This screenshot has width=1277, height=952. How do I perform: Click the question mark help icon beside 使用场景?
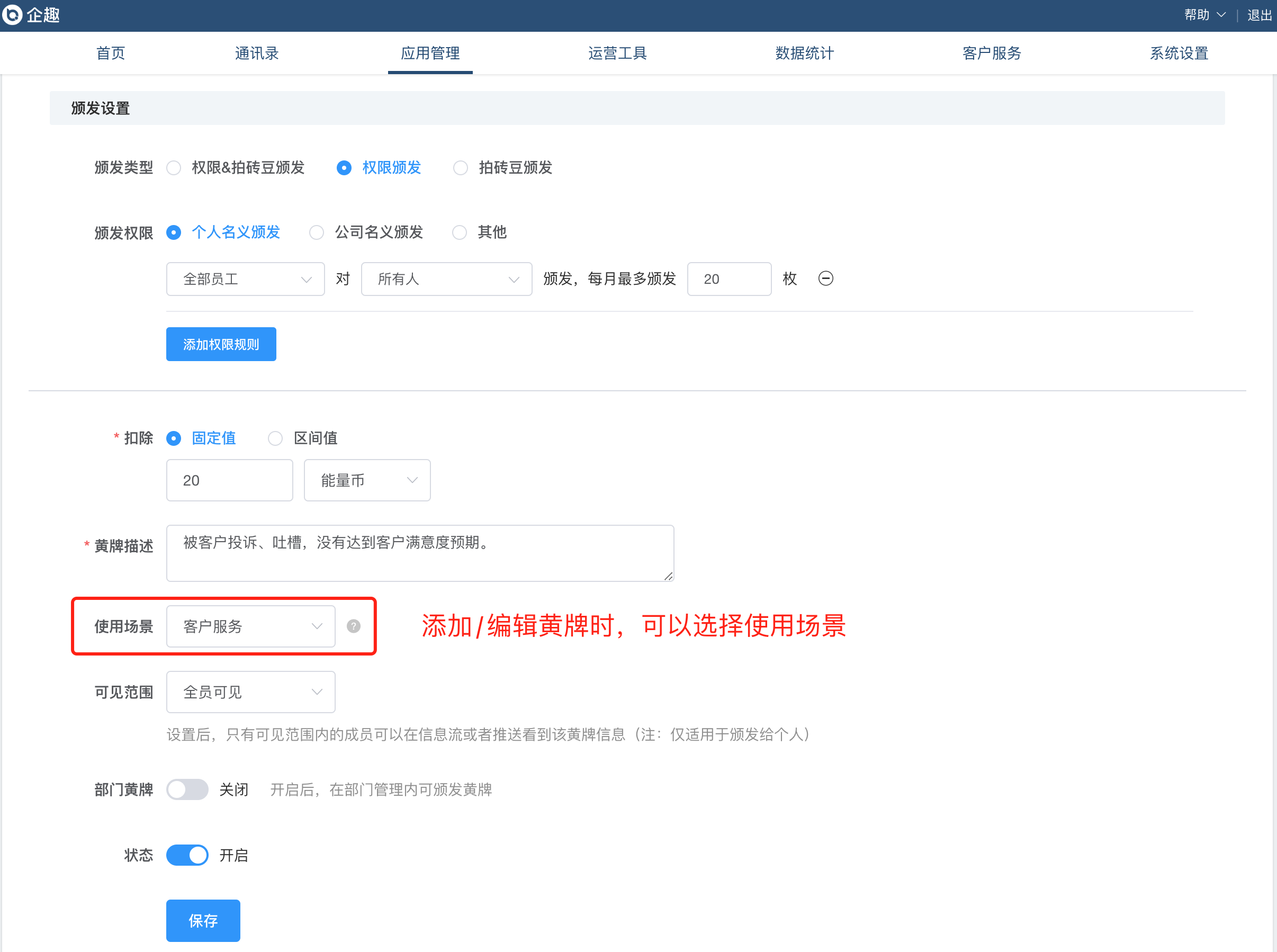tap(353, 626)
